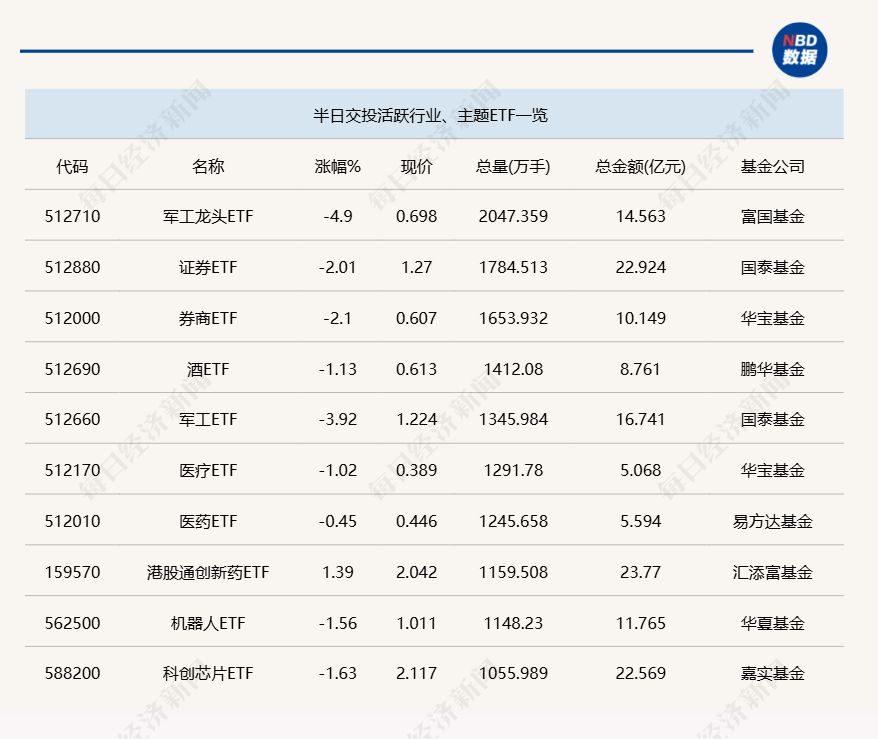
Task: Click code 512710
Action: (73, 216)
